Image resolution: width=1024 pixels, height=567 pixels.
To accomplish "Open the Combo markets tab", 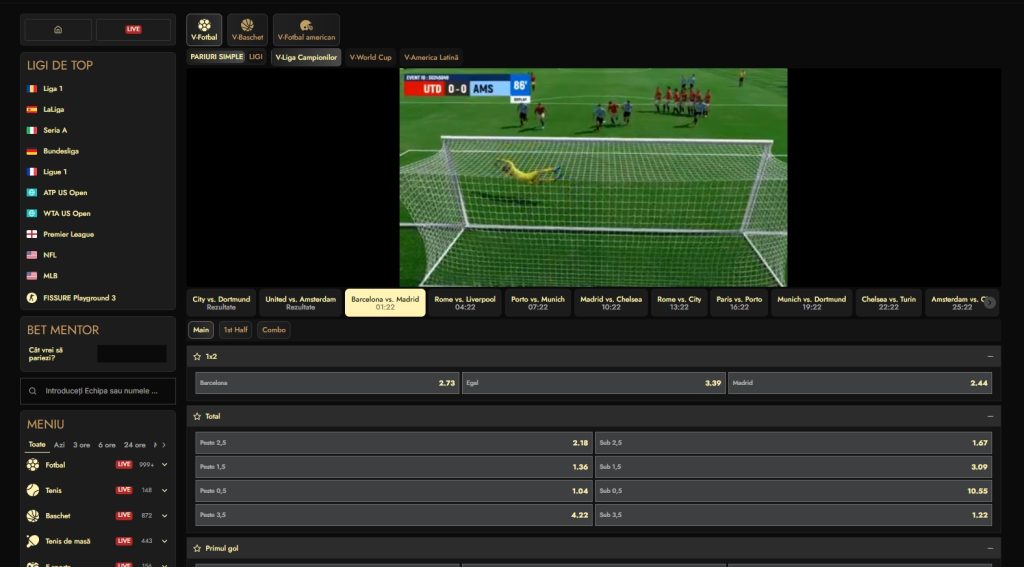I will tap(274, 331).
